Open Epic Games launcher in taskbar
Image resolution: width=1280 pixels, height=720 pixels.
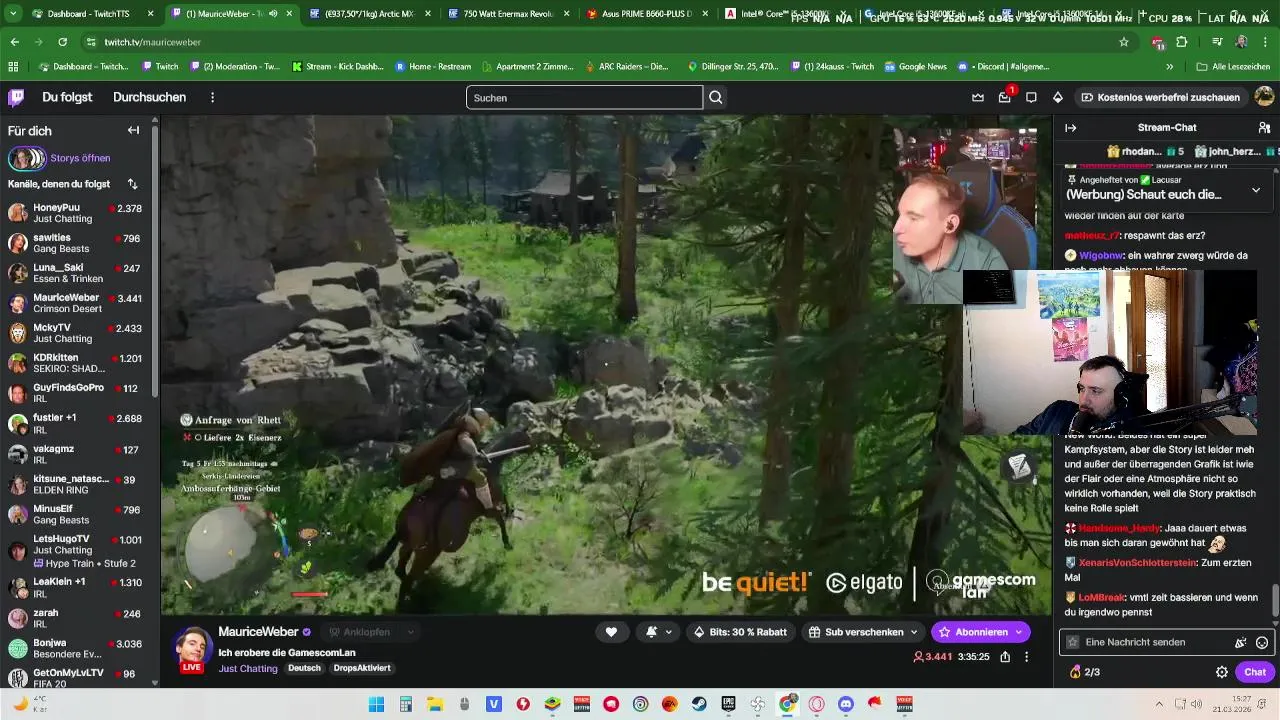[728, 704]
